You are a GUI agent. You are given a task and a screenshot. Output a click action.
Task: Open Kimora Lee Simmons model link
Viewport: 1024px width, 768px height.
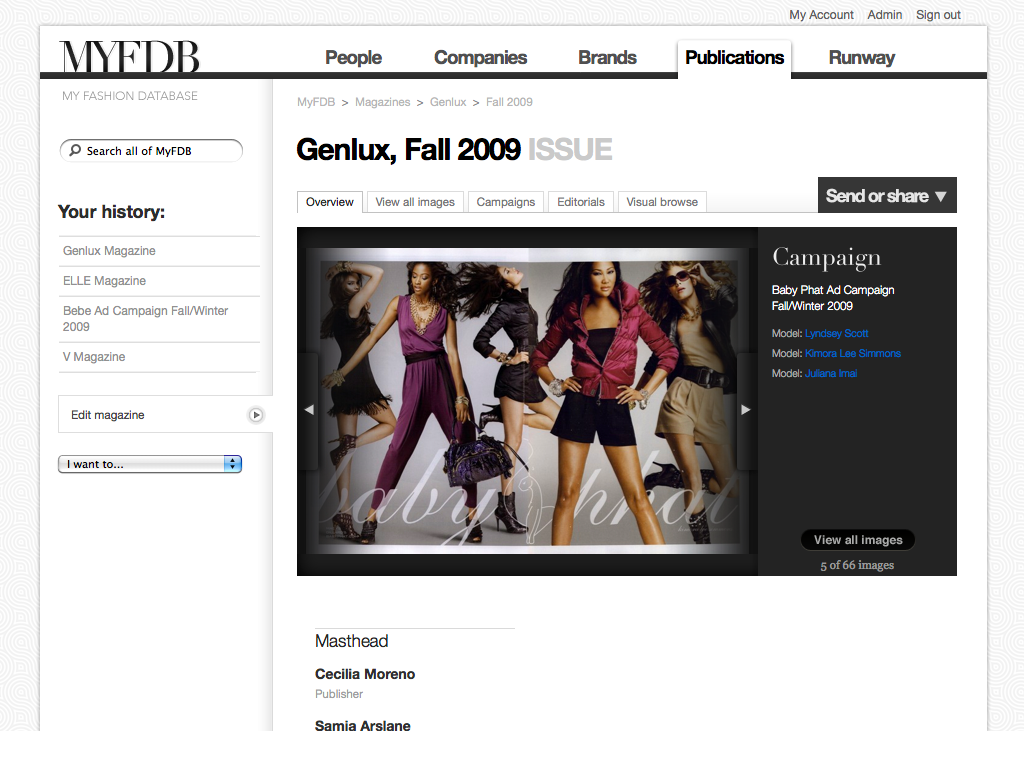(x=852, y=354)
